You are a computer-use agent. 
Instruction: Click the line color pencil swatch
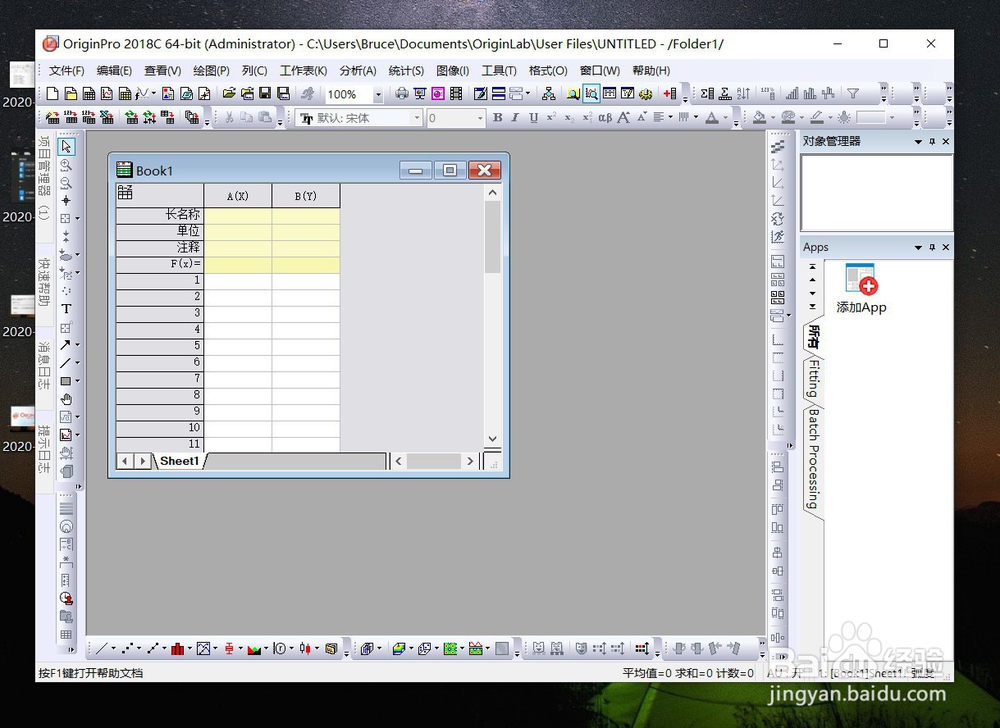(x=817, y=117)
